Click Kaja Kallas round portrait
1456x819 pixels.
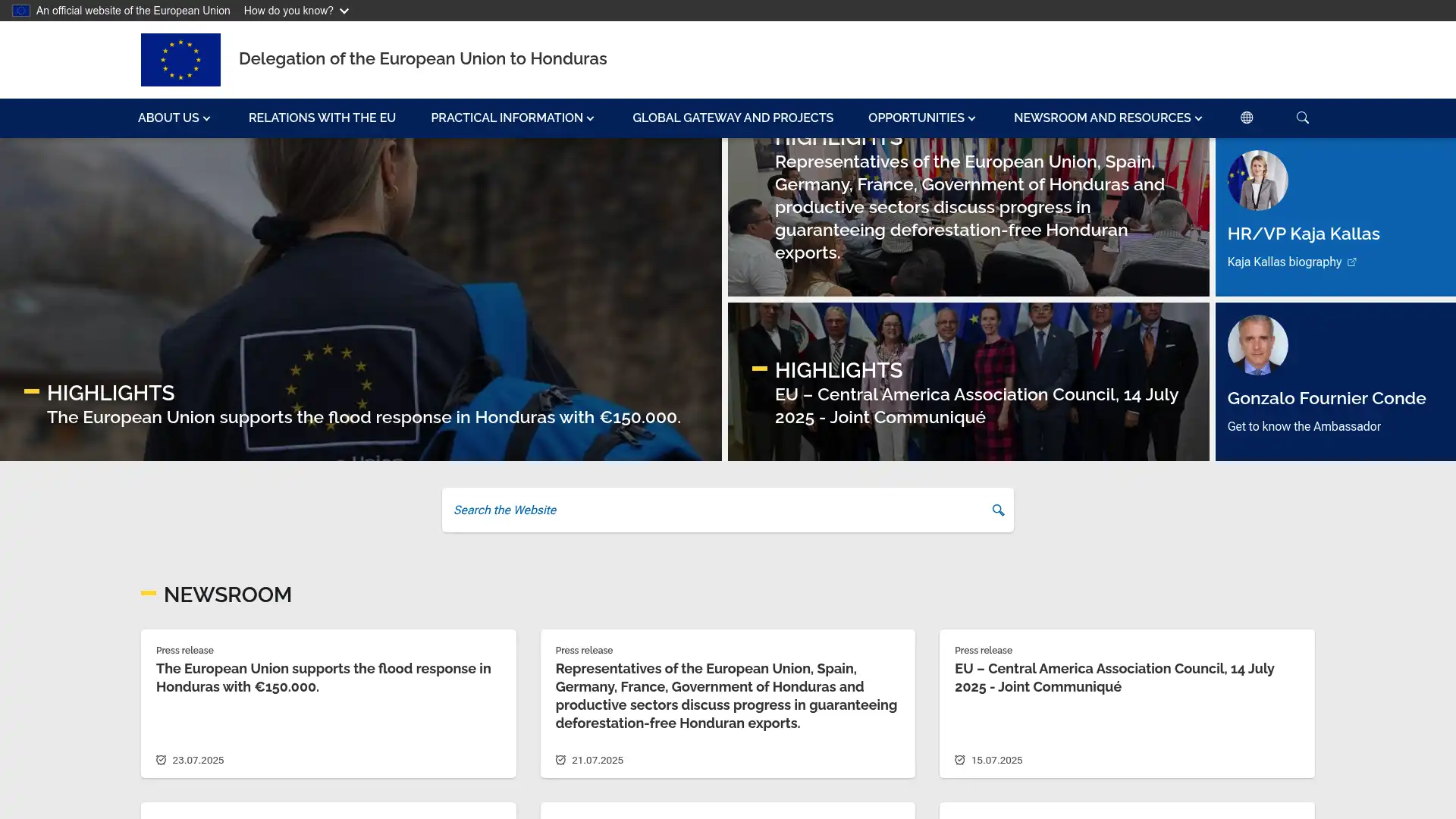coord(1257,180)
